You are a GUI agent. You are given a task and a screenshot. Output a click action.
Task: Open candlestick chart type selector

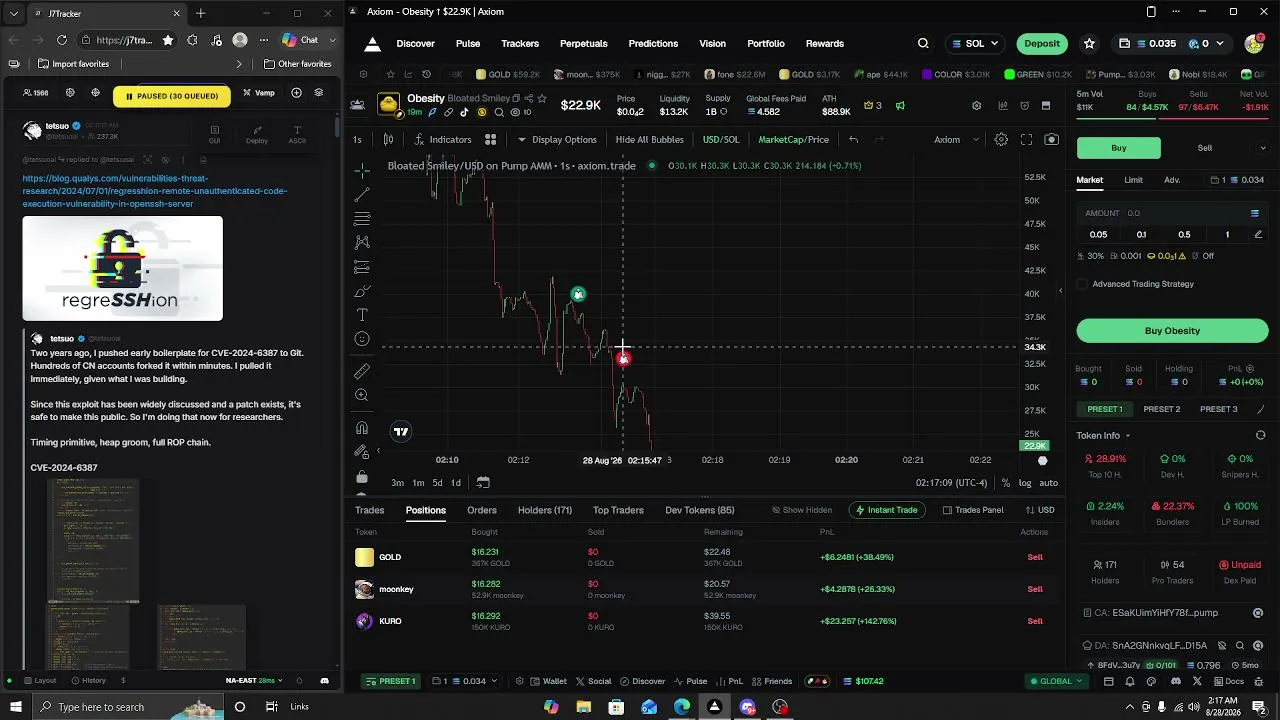(388, 140)
